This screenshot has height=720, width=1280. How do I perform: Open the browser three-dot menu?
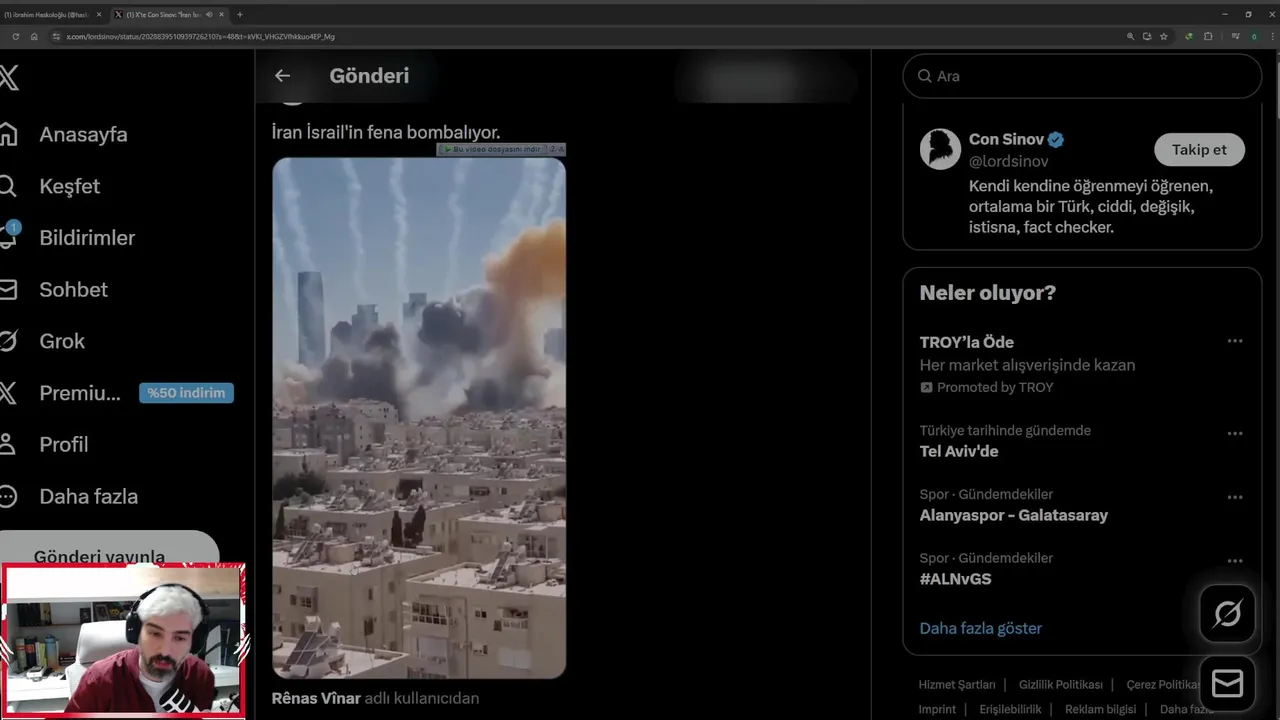click(x=1271, y=36)
